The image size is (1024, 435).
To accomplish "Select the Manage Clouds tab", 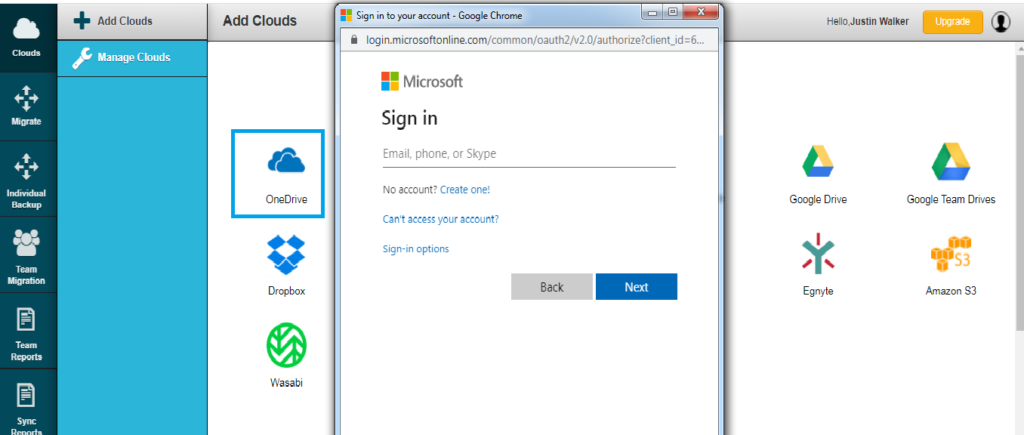I will 132,58.
